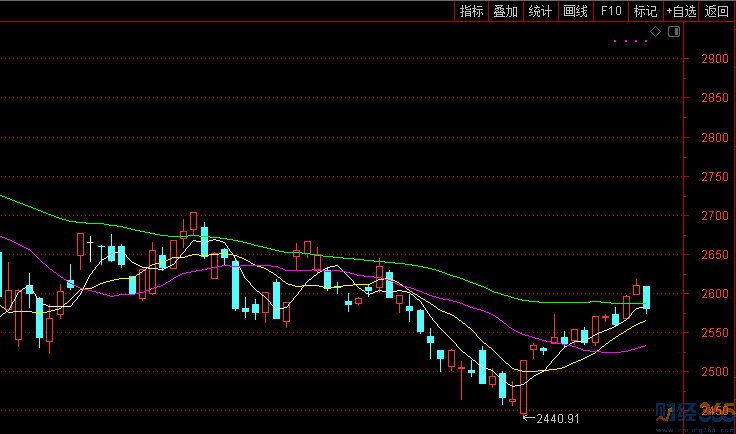Click the 2650 price axis label
This screenshot has width=736, height=434.
coord(715,255)
